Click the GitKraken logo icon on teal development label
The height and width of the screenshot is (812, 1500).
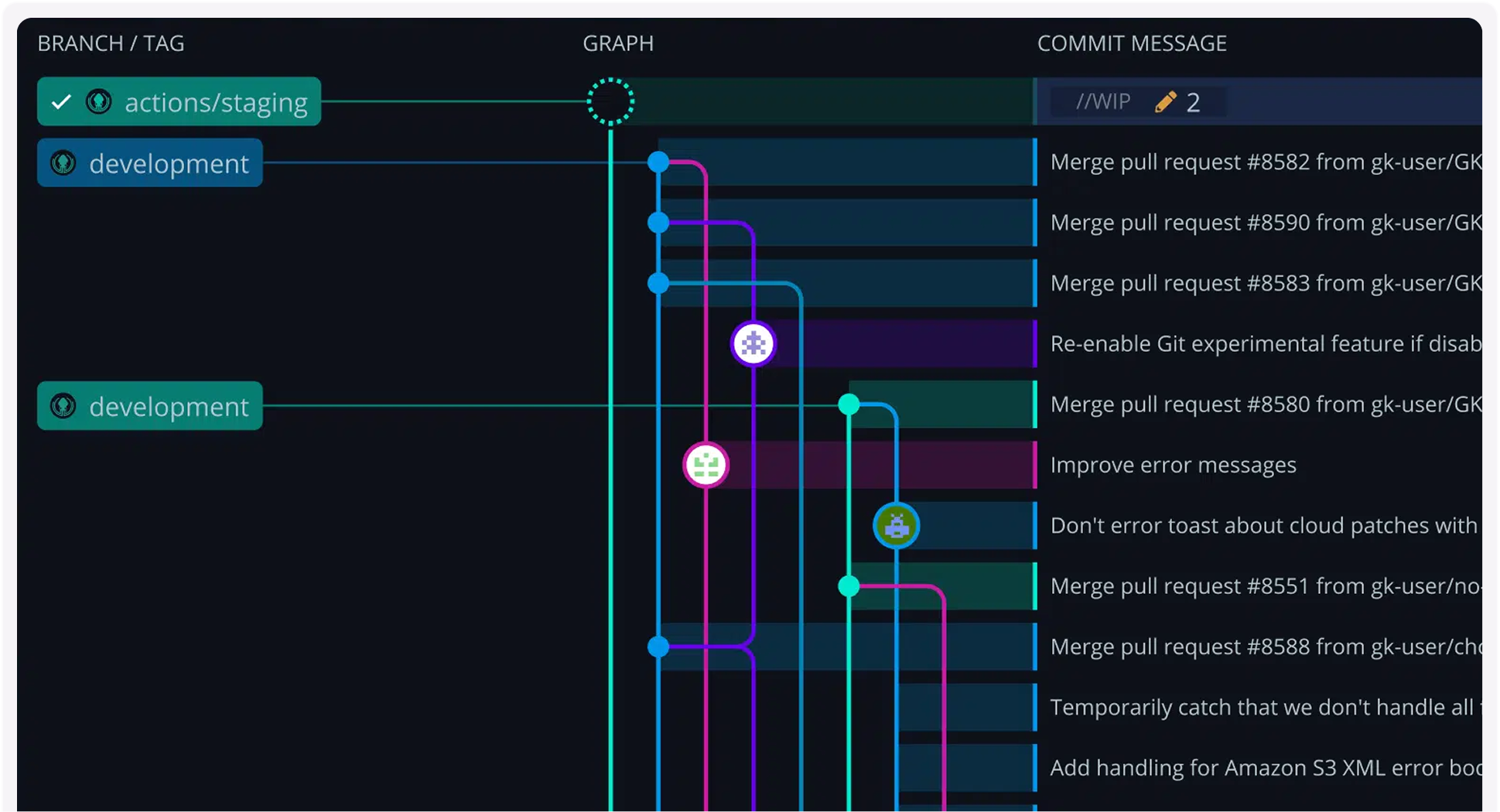pyautogui.click(x=63, y=405)
